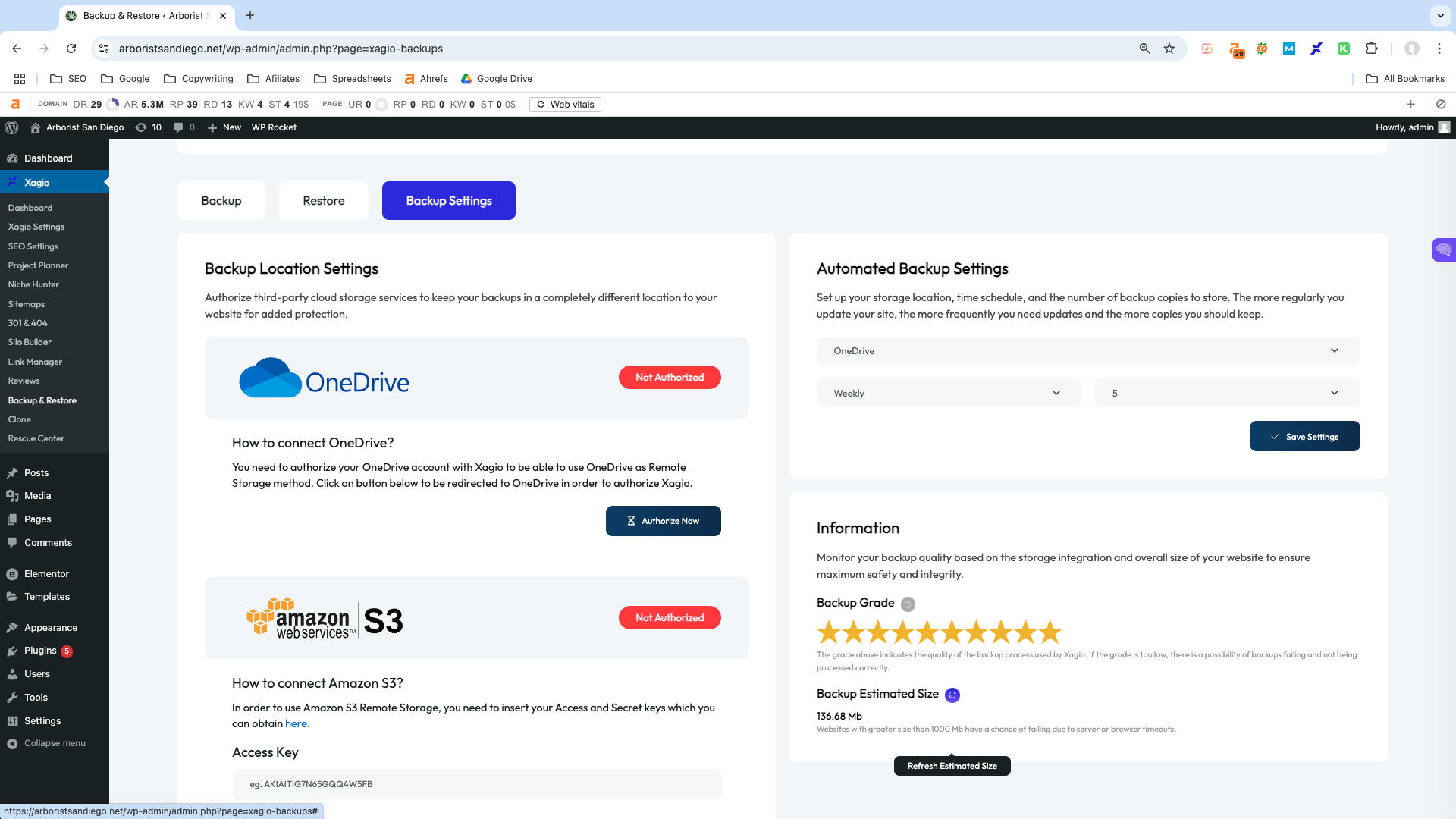Screen dimensions: 1456x819
Task: Click the Web vitals button
Action: click(x=565, y=105)
